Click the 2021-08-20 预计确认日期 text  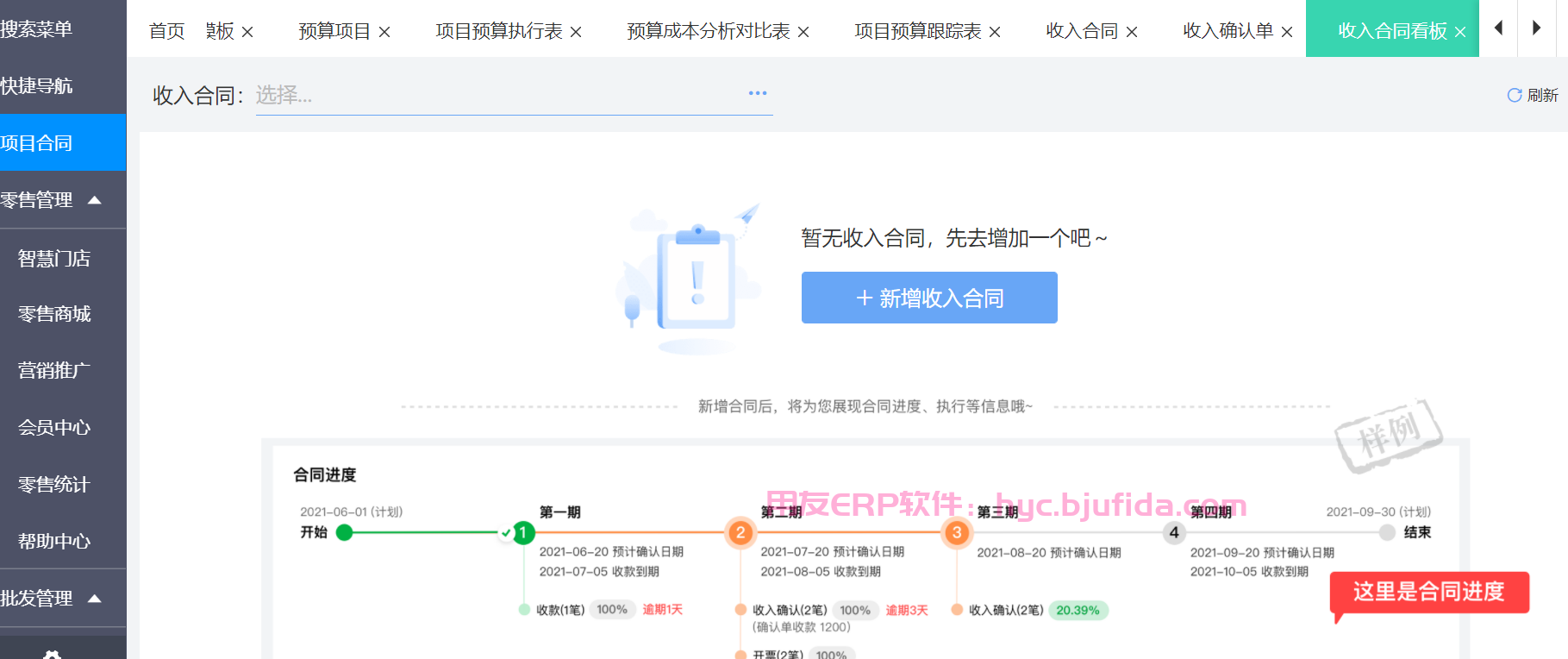pyautogui.click(x=1049, y=552)
